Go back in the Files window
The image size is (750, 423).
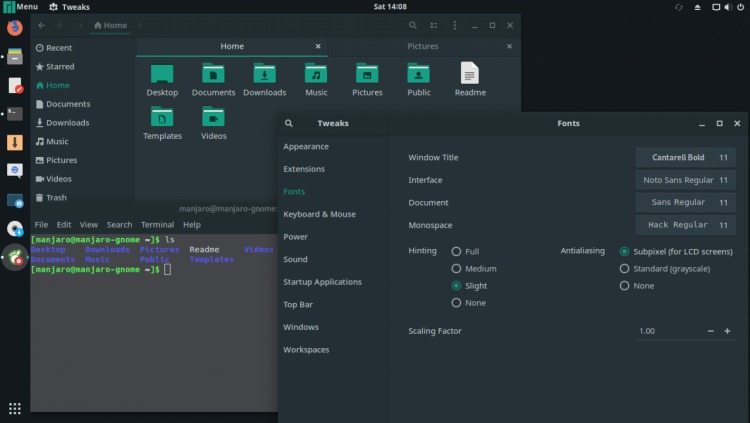point(42,25)
